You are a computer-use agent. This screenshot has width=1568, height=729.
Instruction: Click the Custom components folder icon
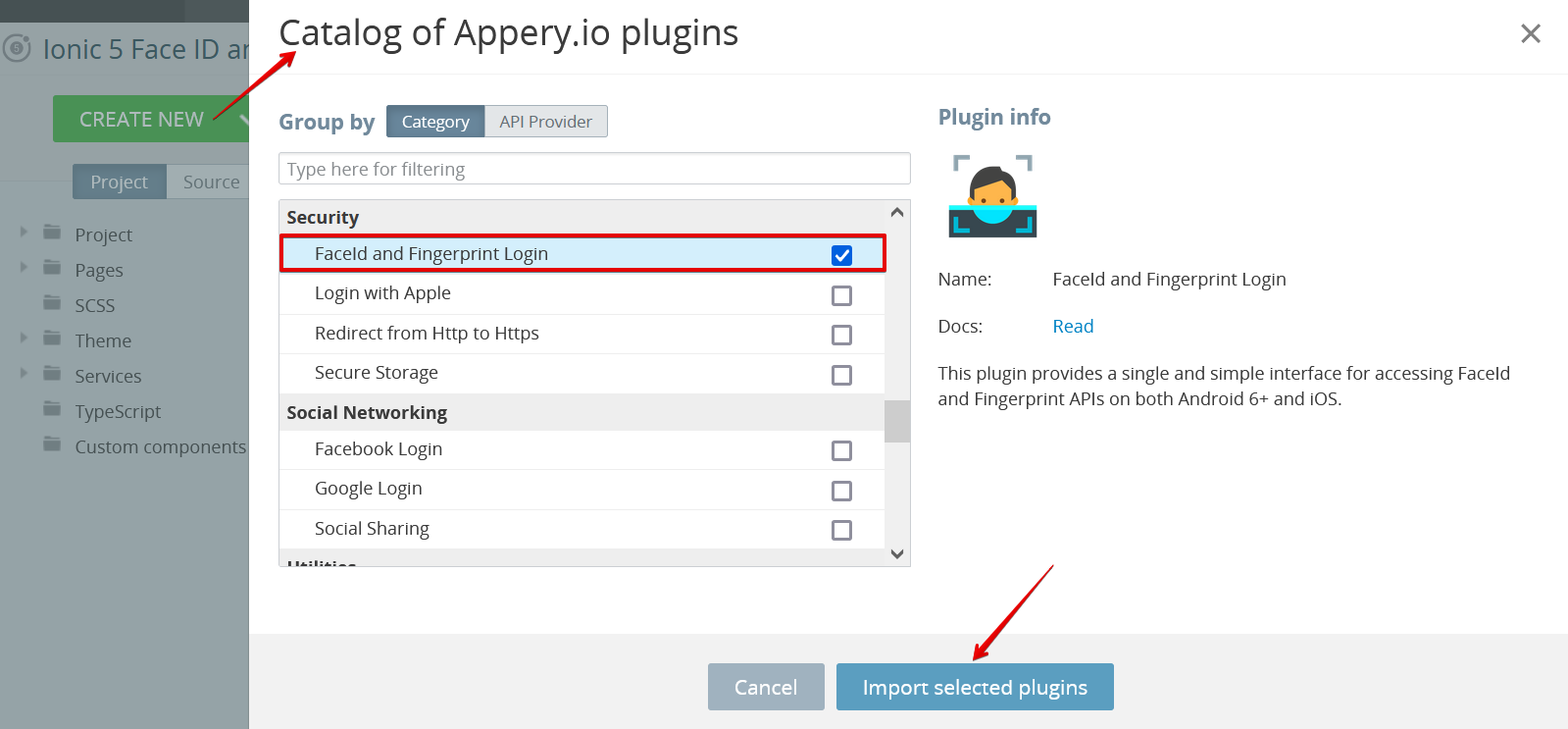coord(53,444)
